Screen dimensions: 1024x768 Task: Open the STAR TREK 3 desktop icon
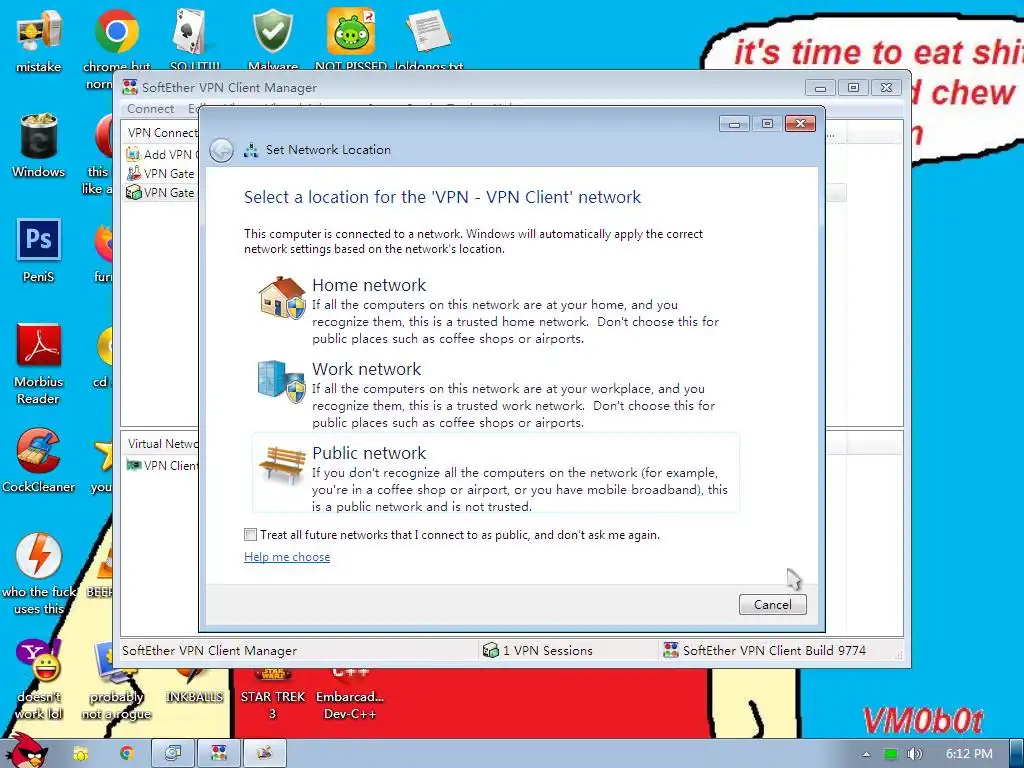tap(273, 676)
